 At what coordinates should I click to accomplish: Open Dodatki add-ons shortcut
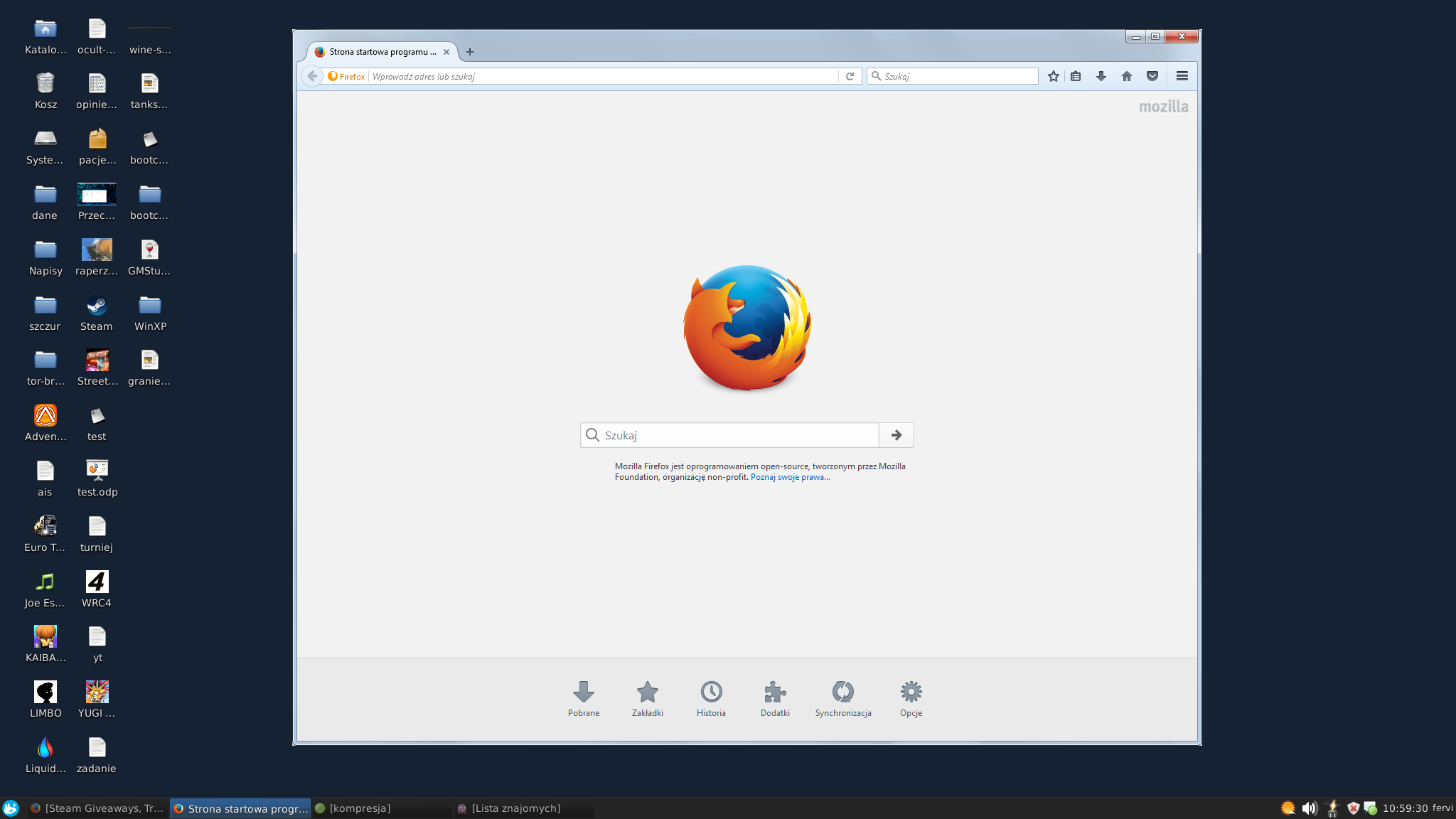(x=775, y=698)
